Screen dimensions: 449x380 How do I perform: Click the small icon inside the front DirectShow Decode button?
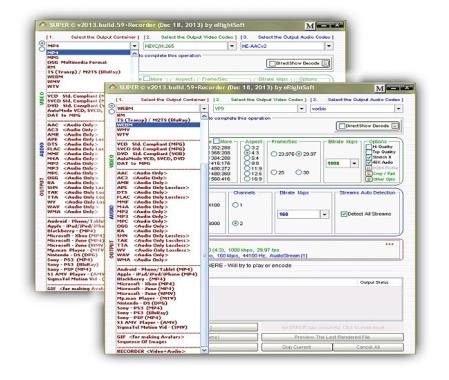pos(395,126)
